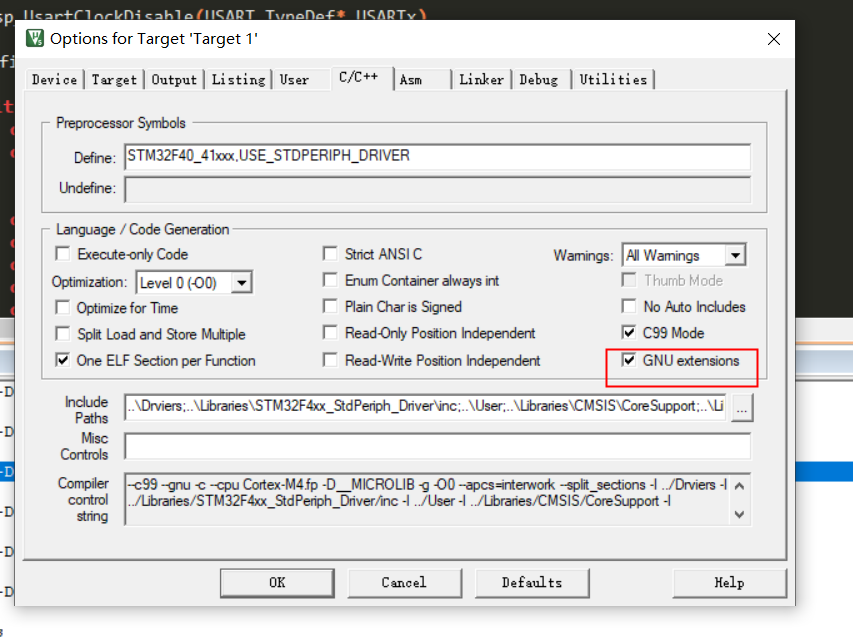Open Include Paths browse dialog
The height and width of the screenshot is (638, 853).
(742, 408)
